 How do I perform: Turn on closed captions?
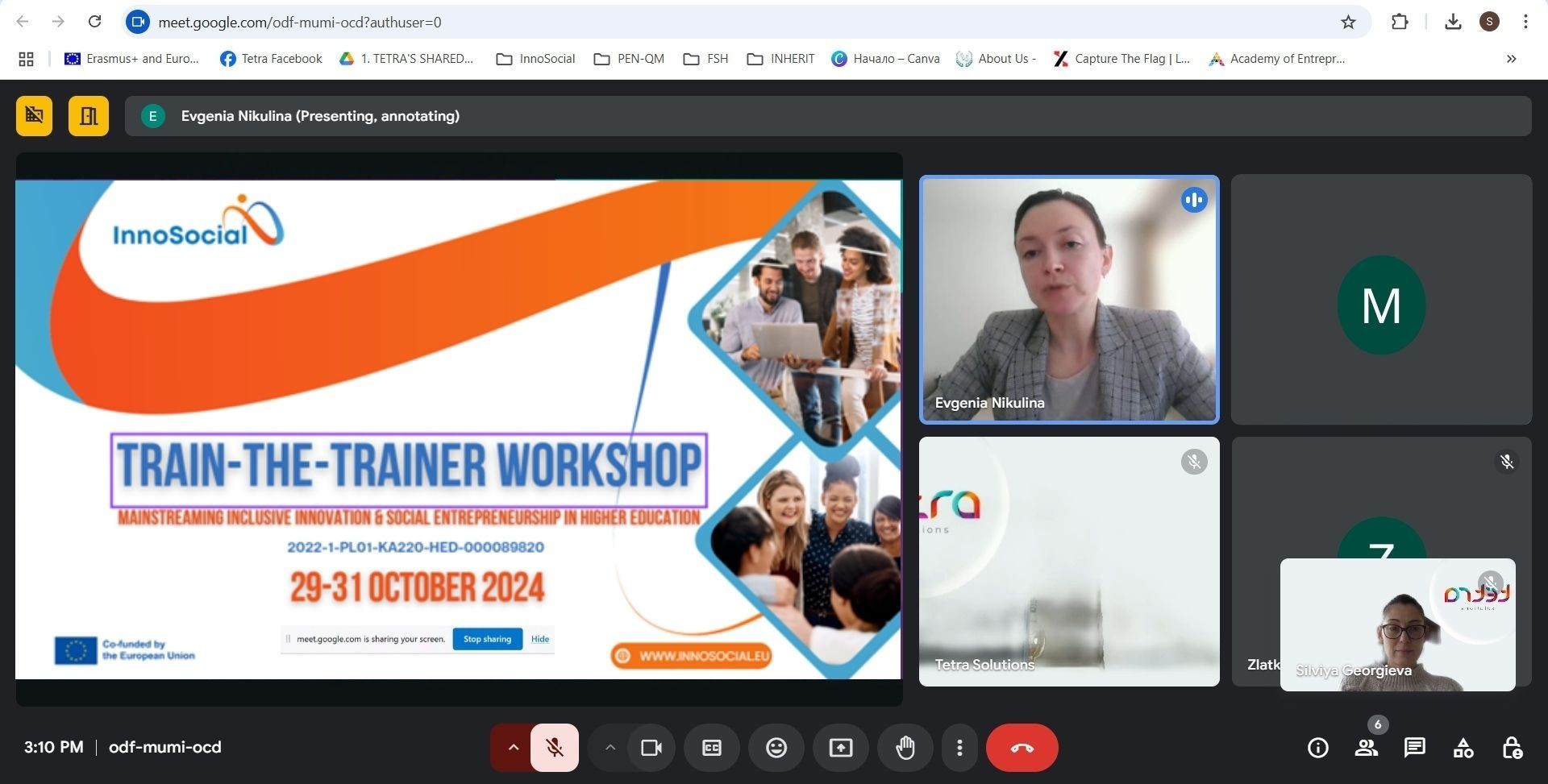tap(712, 748)
